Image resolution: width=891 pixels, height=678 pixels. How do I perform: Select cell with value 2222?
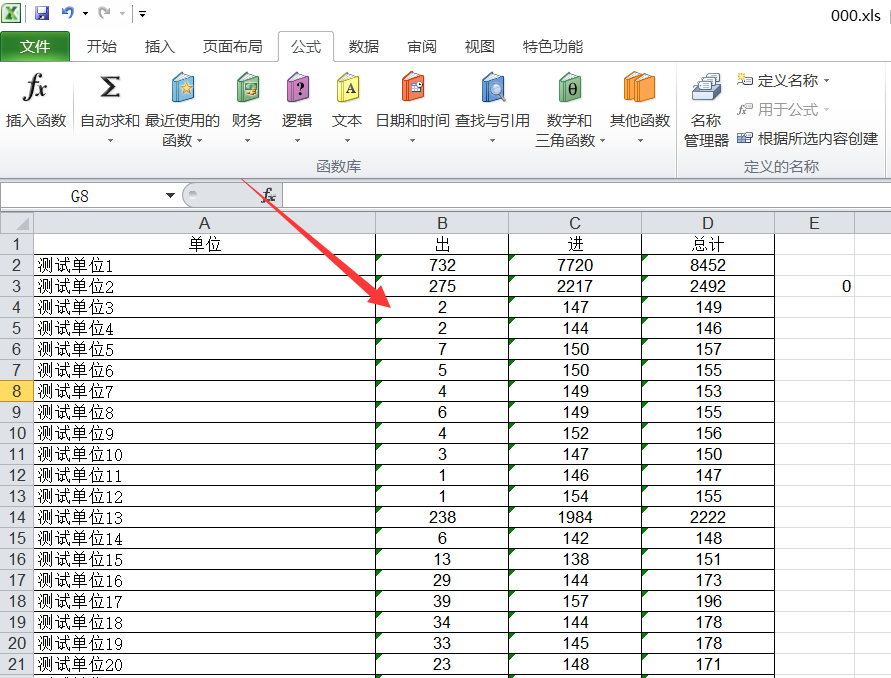(708, 517)
